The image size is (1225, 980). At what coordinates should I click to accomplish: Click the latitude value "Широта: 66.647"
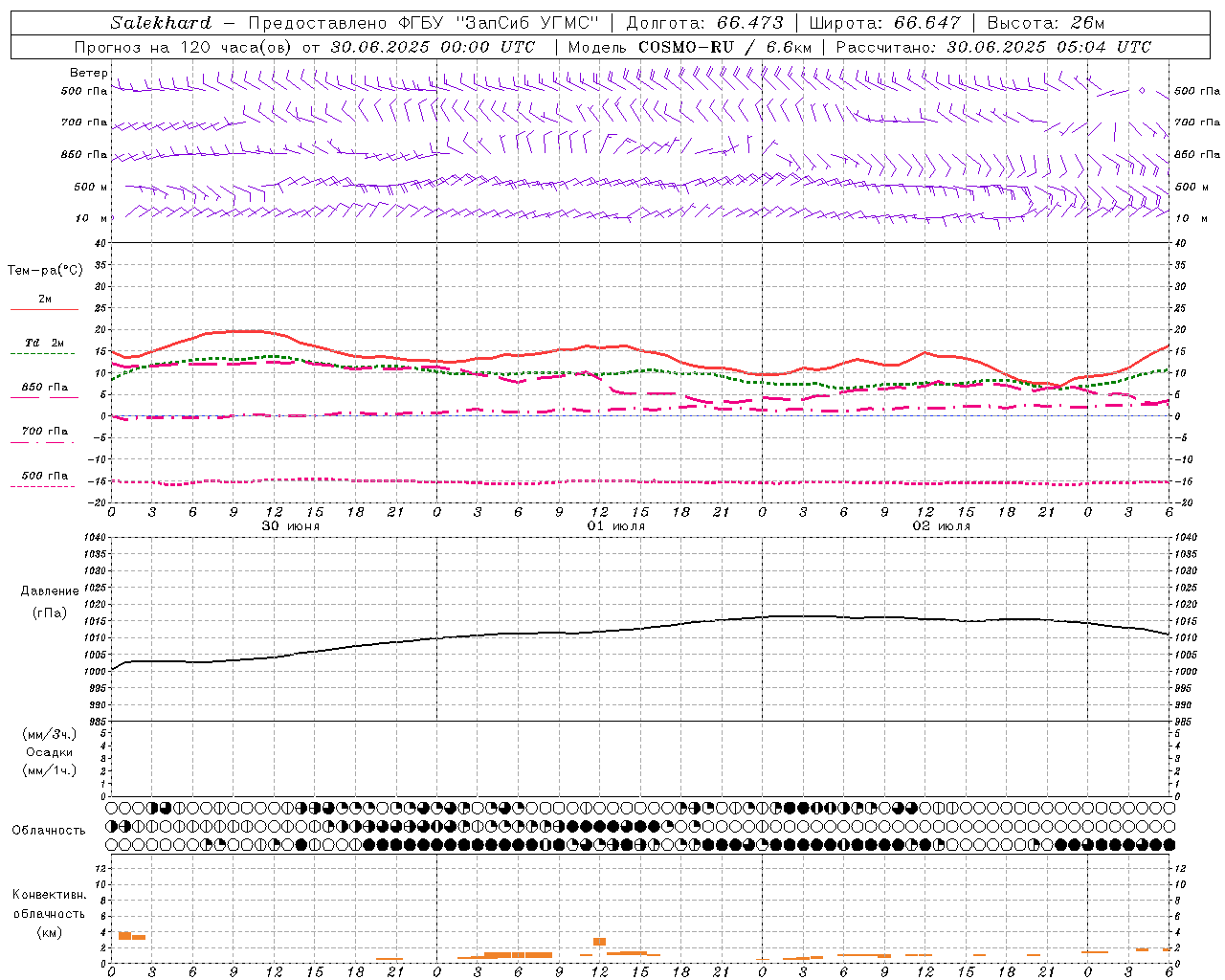click(884, 23)
